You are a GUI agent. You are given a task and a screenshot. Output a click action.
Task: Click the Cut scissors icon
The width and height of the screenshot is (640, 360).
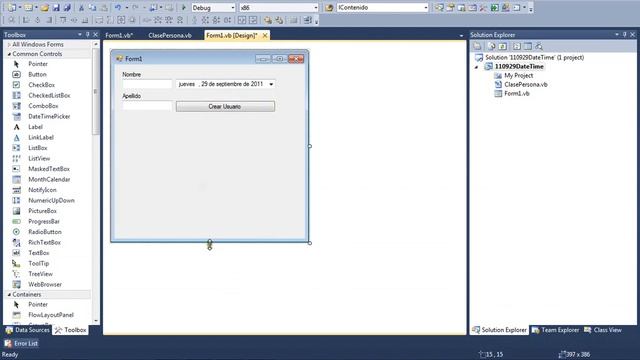click(81, 8)
